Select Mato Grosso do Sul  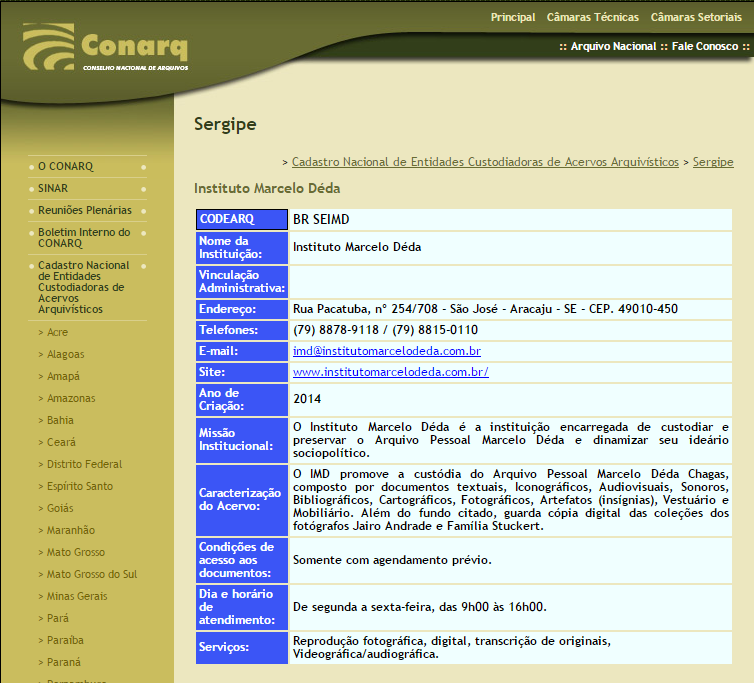click(91, 574)
